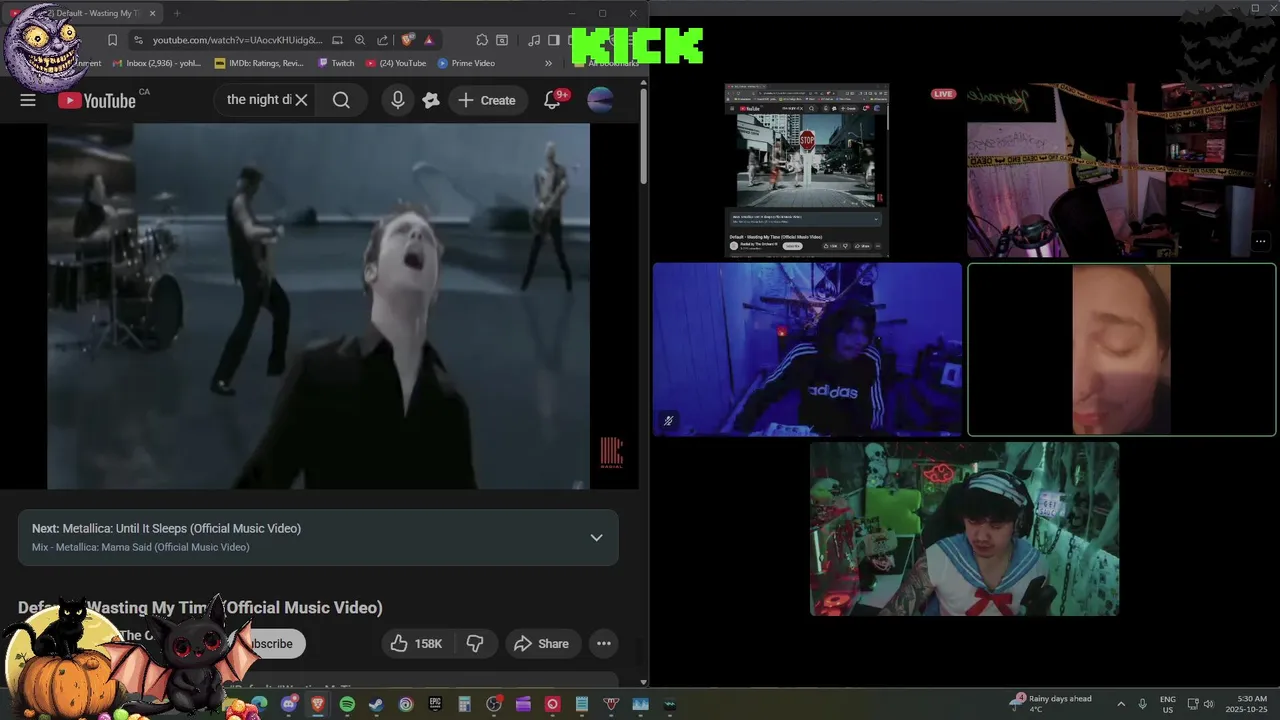The width and height of the screenshot is (1280, 720).
Task: Open YouTube notifications bell
Action: click(552, 100)
